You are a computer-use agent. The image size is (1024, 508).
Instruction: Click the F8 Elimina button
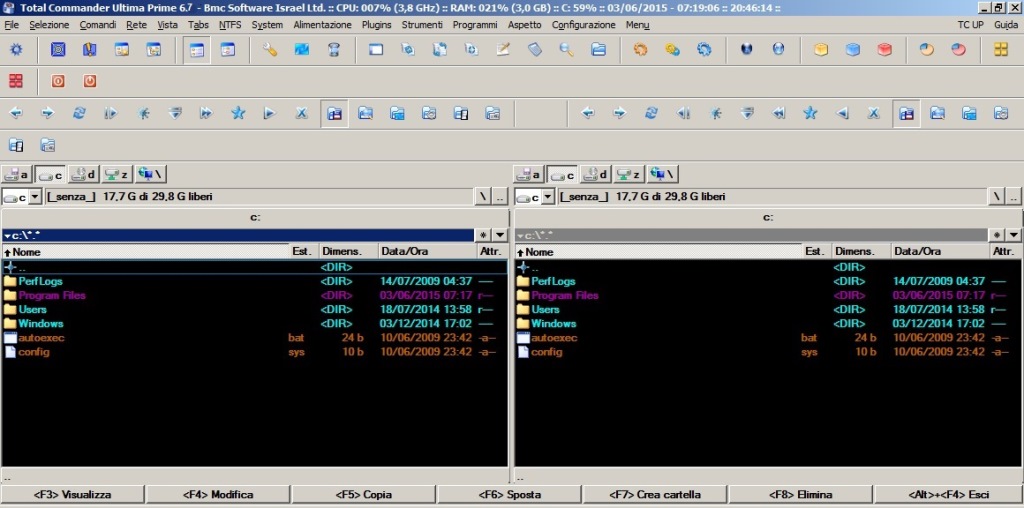click(801, 494)
